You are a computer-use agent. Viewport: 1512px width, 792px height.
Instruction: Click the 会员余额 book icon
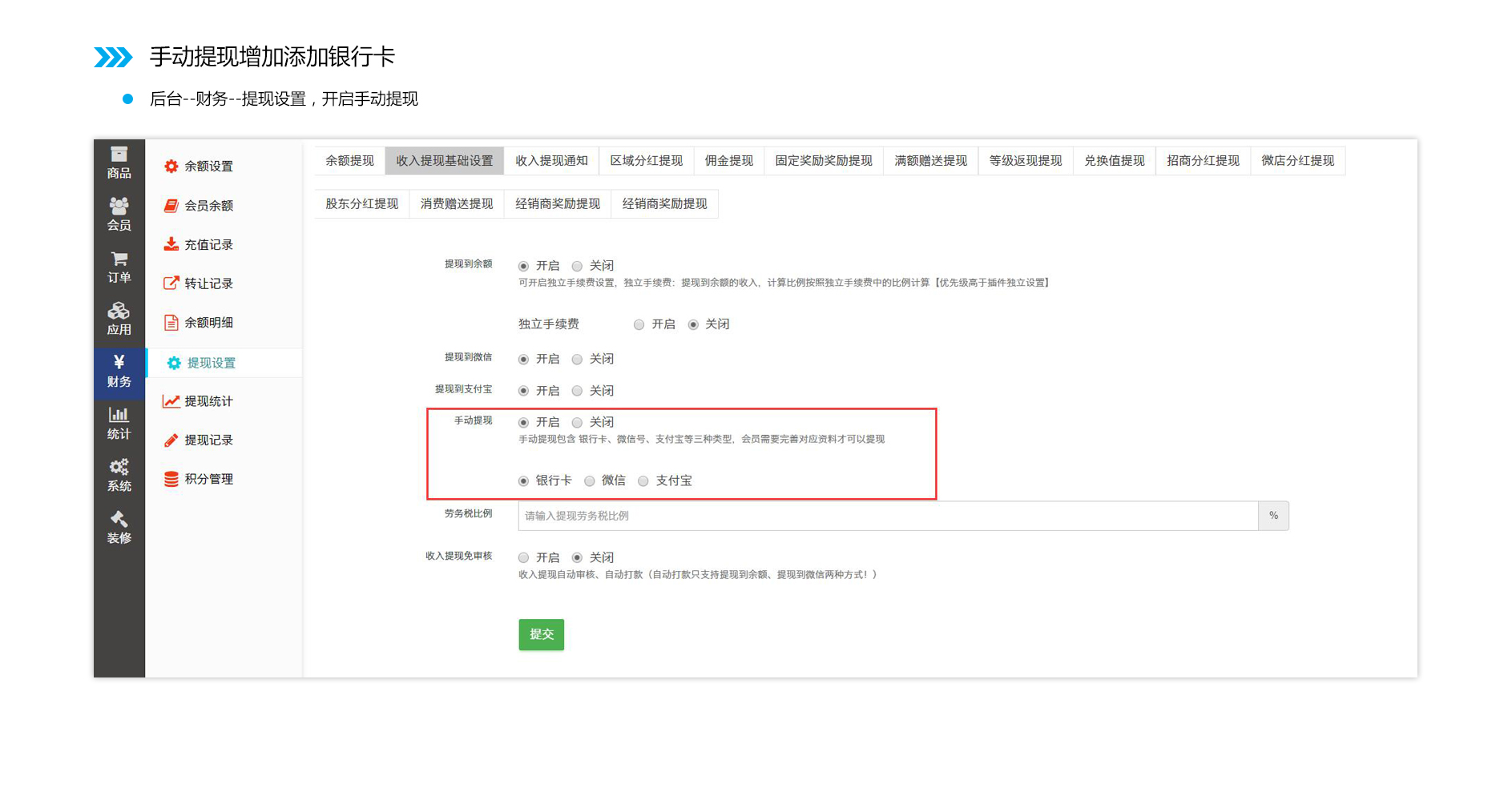coord(171,205)
